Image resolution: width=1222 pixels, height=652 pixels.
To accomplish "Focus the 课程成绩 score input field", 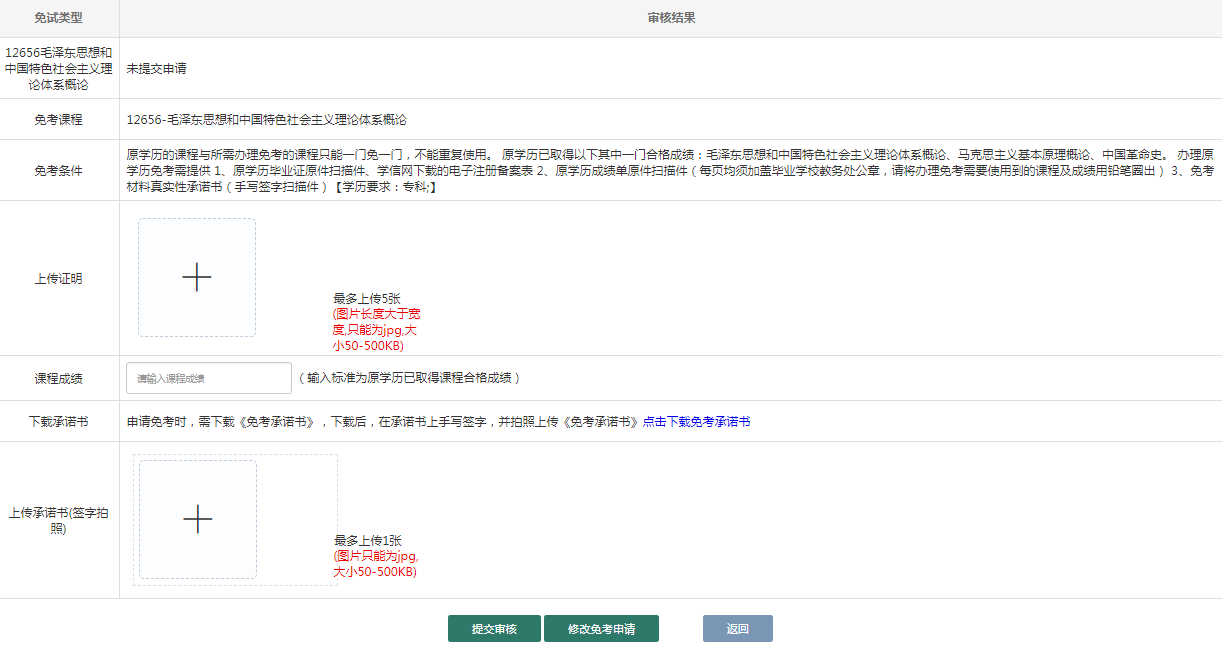I will pos(209,378).
